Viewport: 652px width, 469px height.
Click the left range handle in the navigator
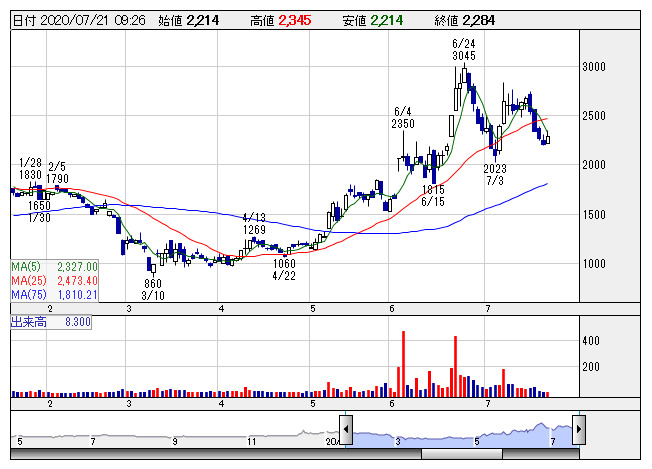point(345,429)
